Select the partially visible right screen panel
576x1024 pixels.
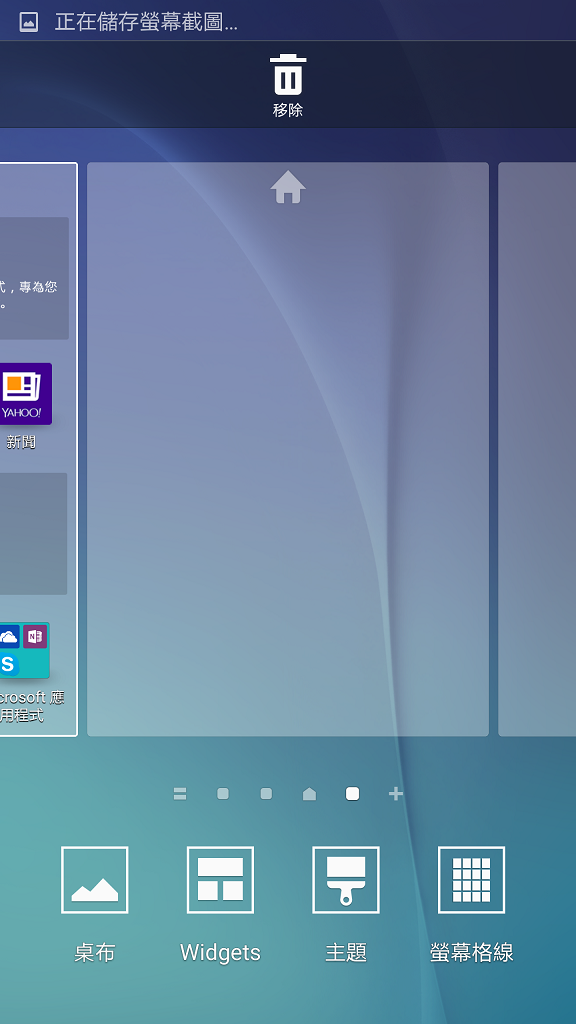click(x=537, y=449)
